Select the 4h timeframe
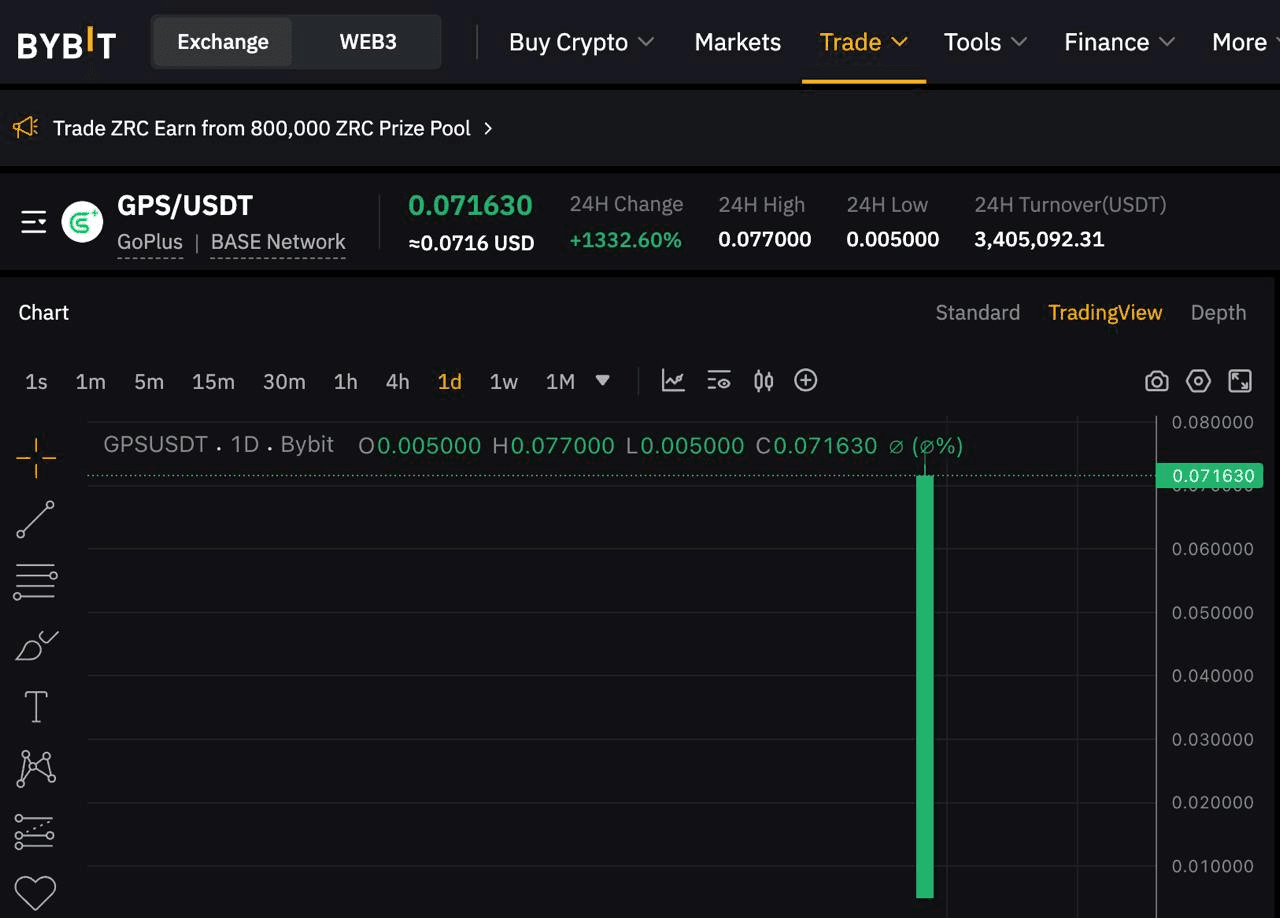This screenshot has height=918, width=1280. (398, 381)
